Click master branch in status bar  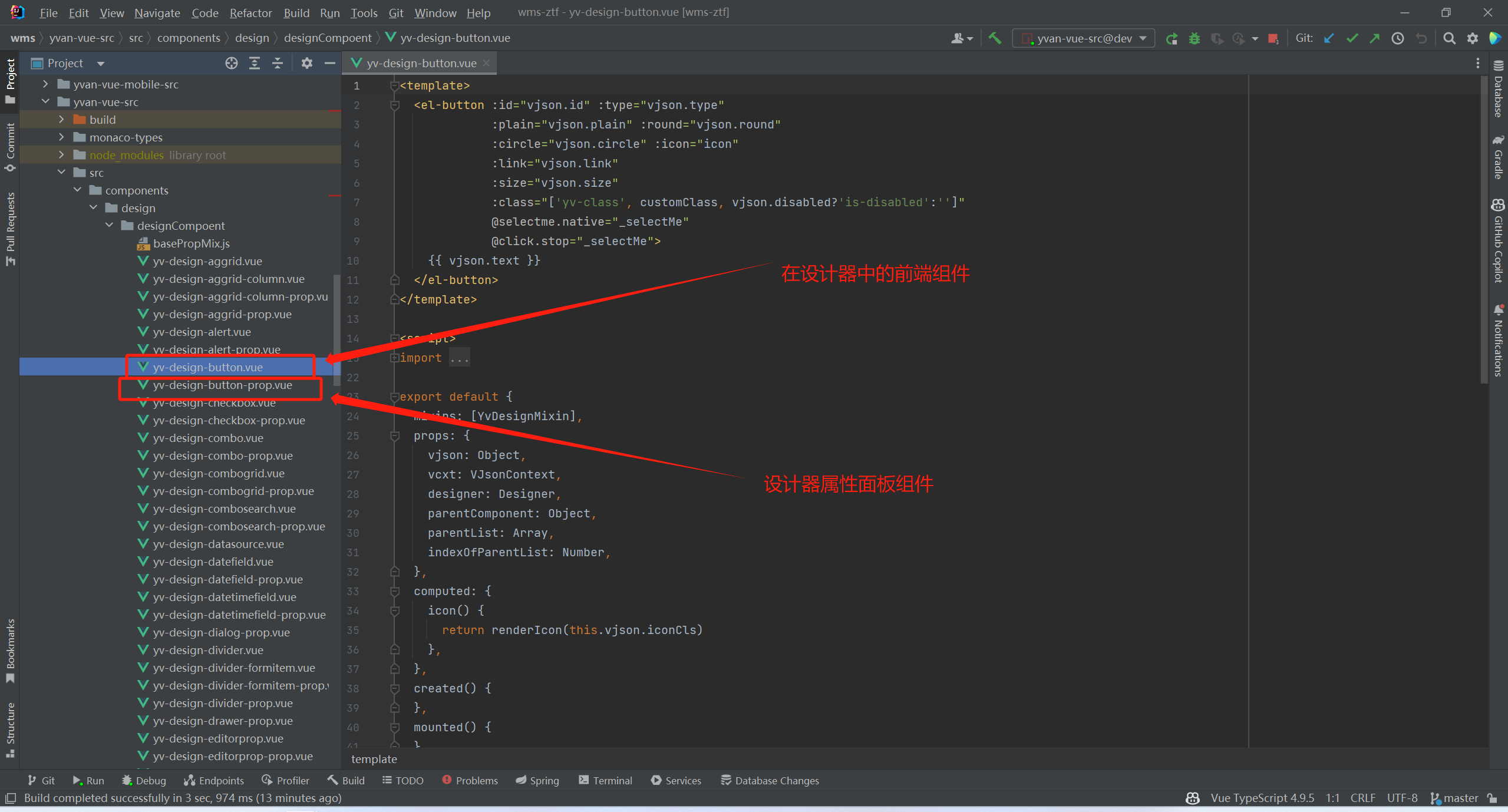click(1454, 798)
